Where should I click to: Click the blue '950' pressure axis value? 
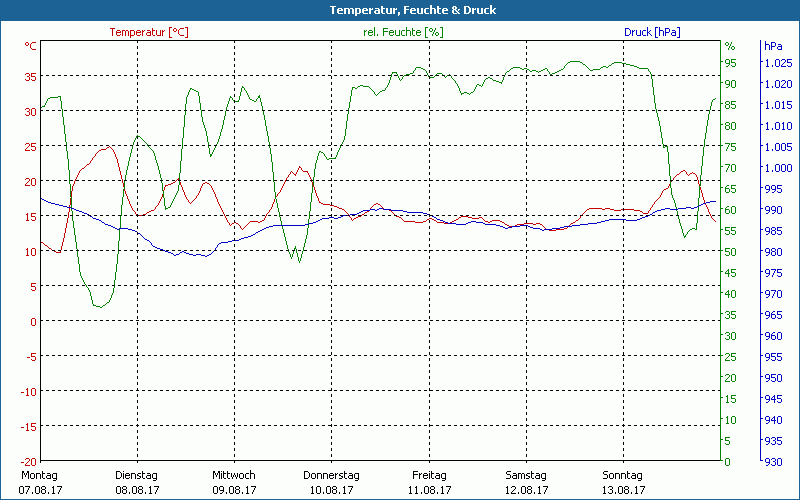[773, 378]
